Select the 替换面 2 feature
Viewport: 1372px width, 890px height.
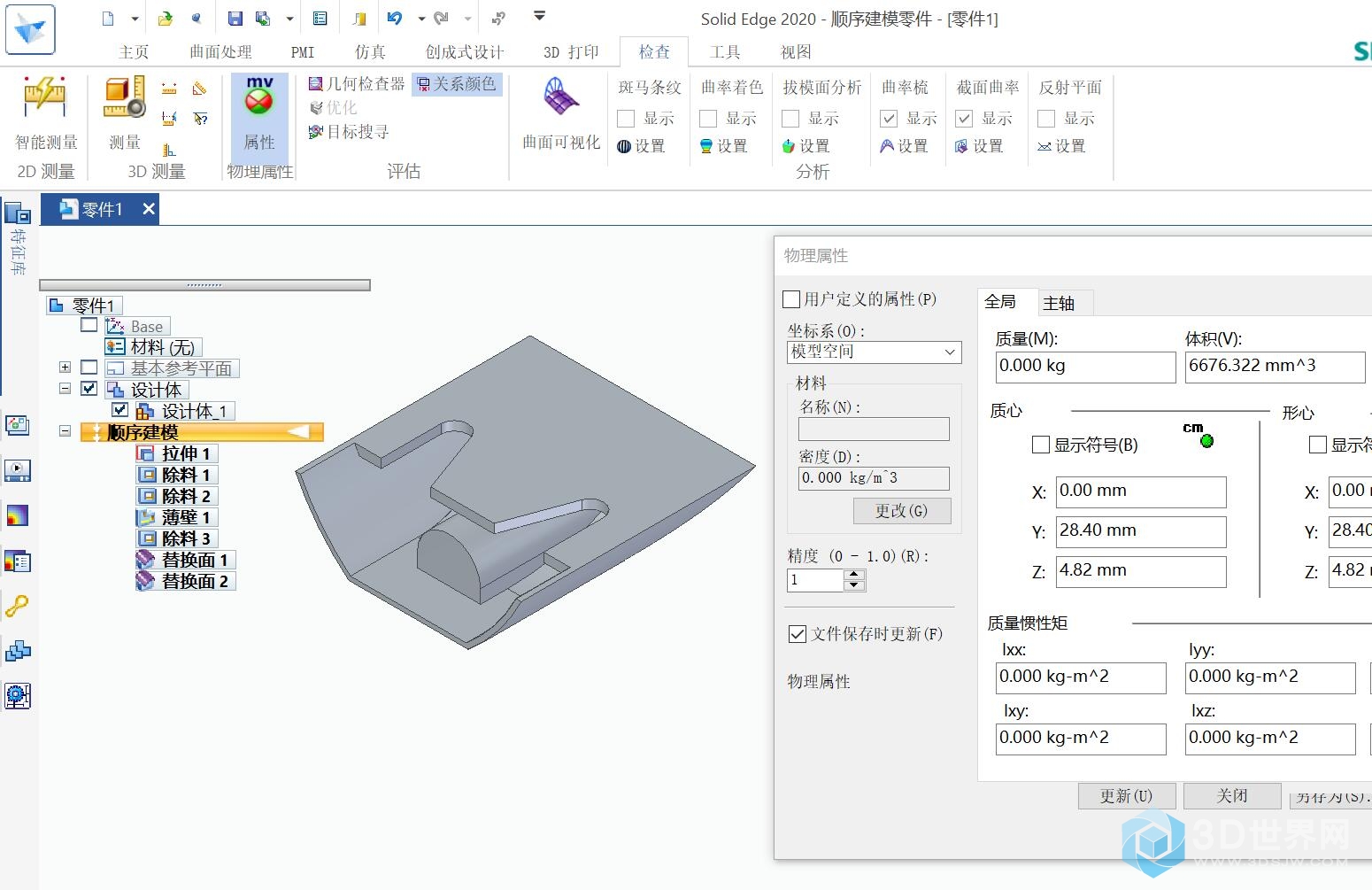click(x=185, y=581)
